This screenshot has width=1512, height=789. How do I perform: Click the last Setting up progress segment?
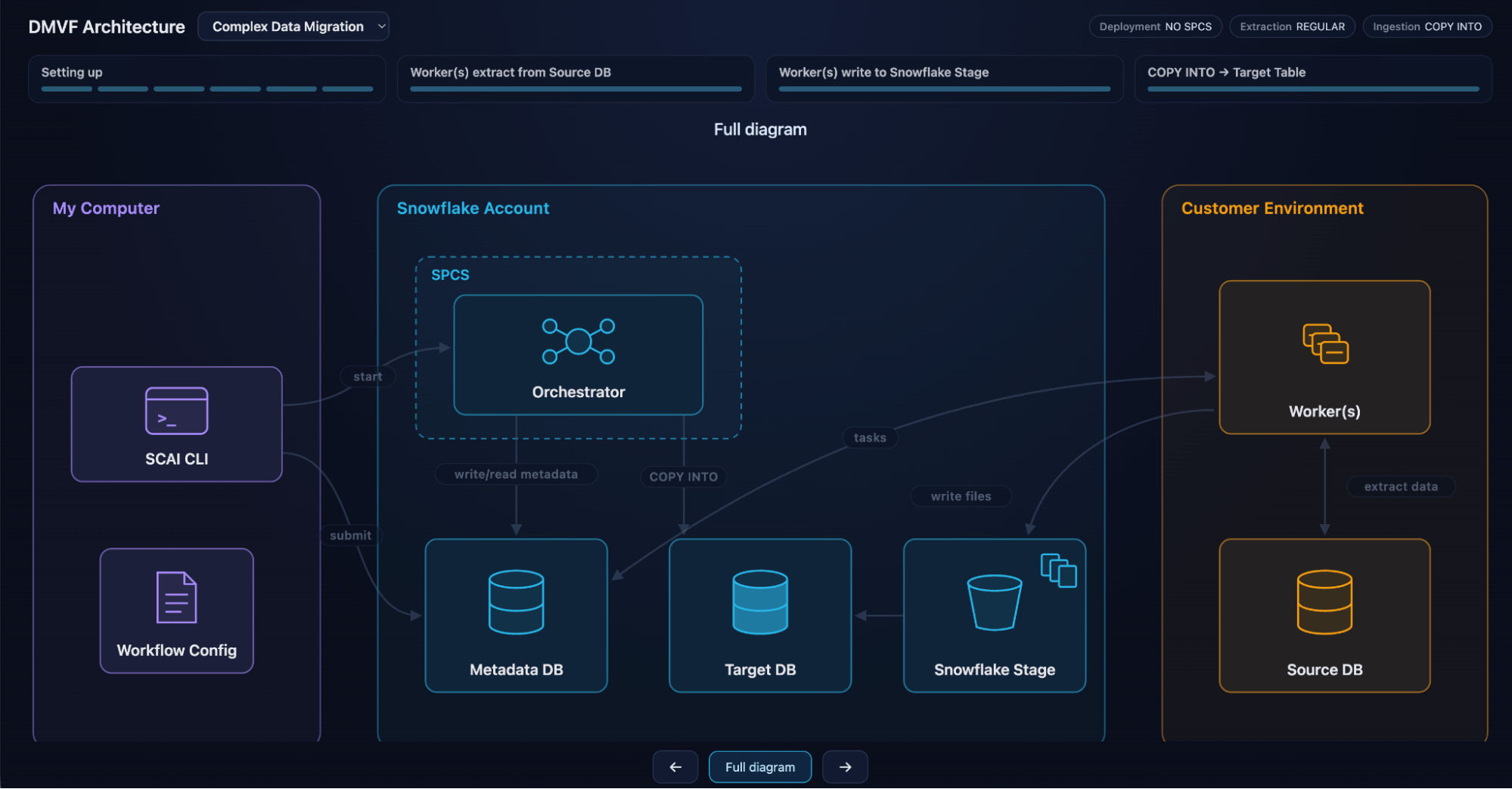(348, 89)
